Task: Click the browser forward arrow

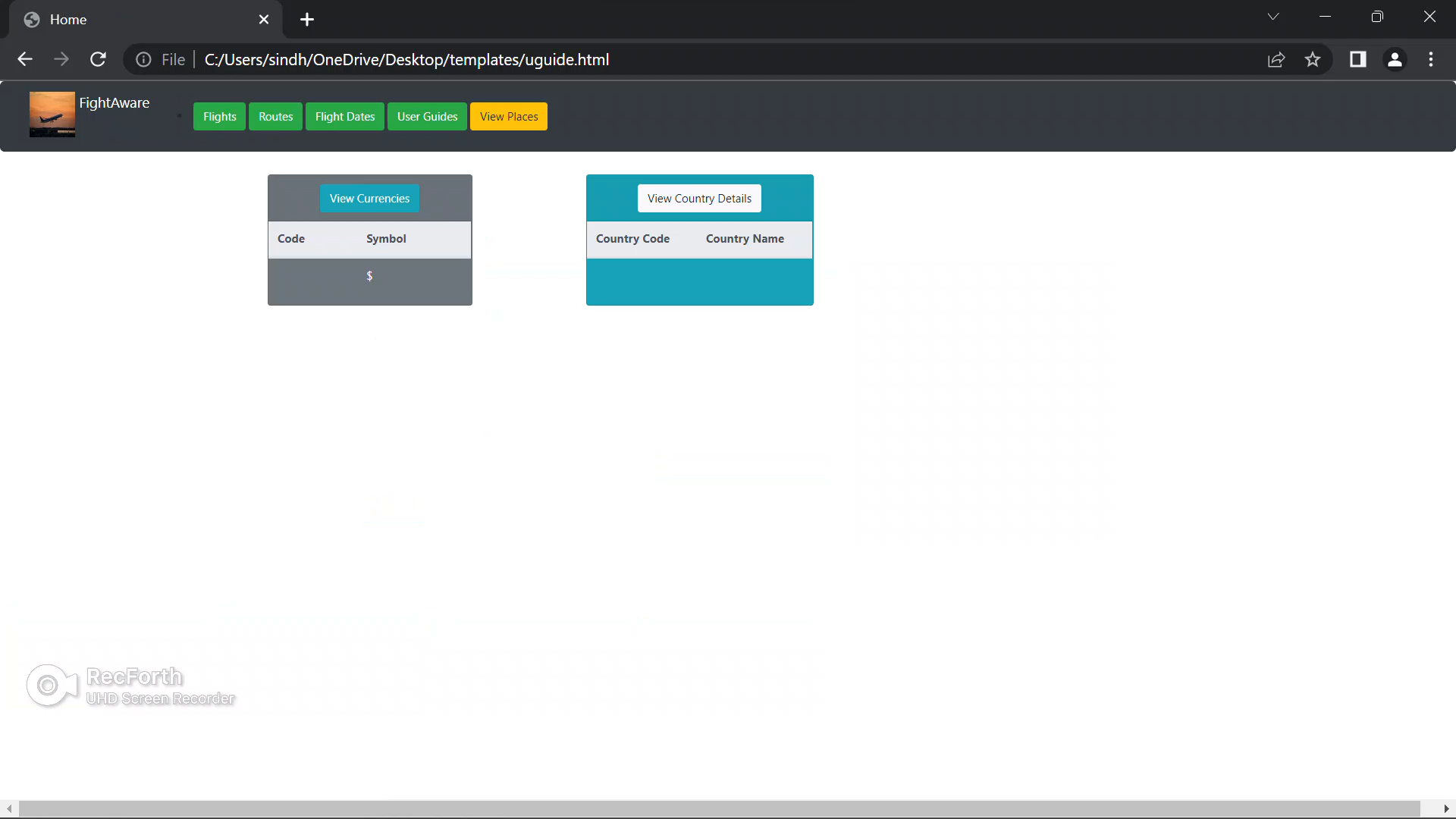Action: point(61,59)
